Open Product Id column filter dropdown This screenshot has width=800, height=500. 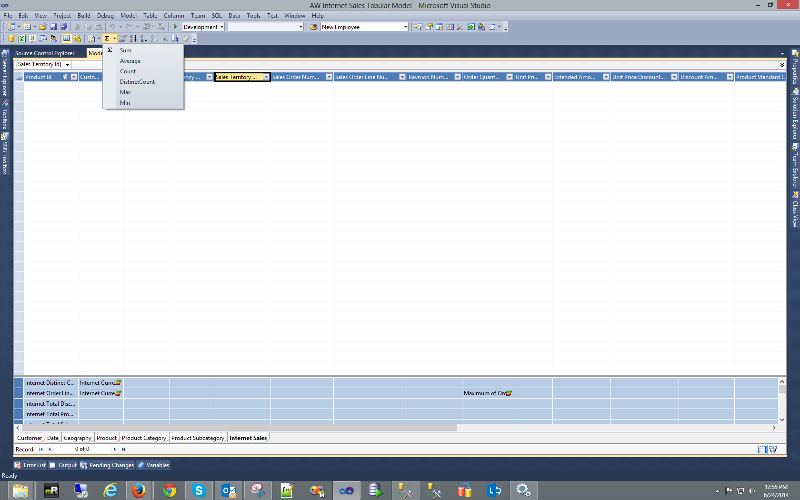point(73,77)
